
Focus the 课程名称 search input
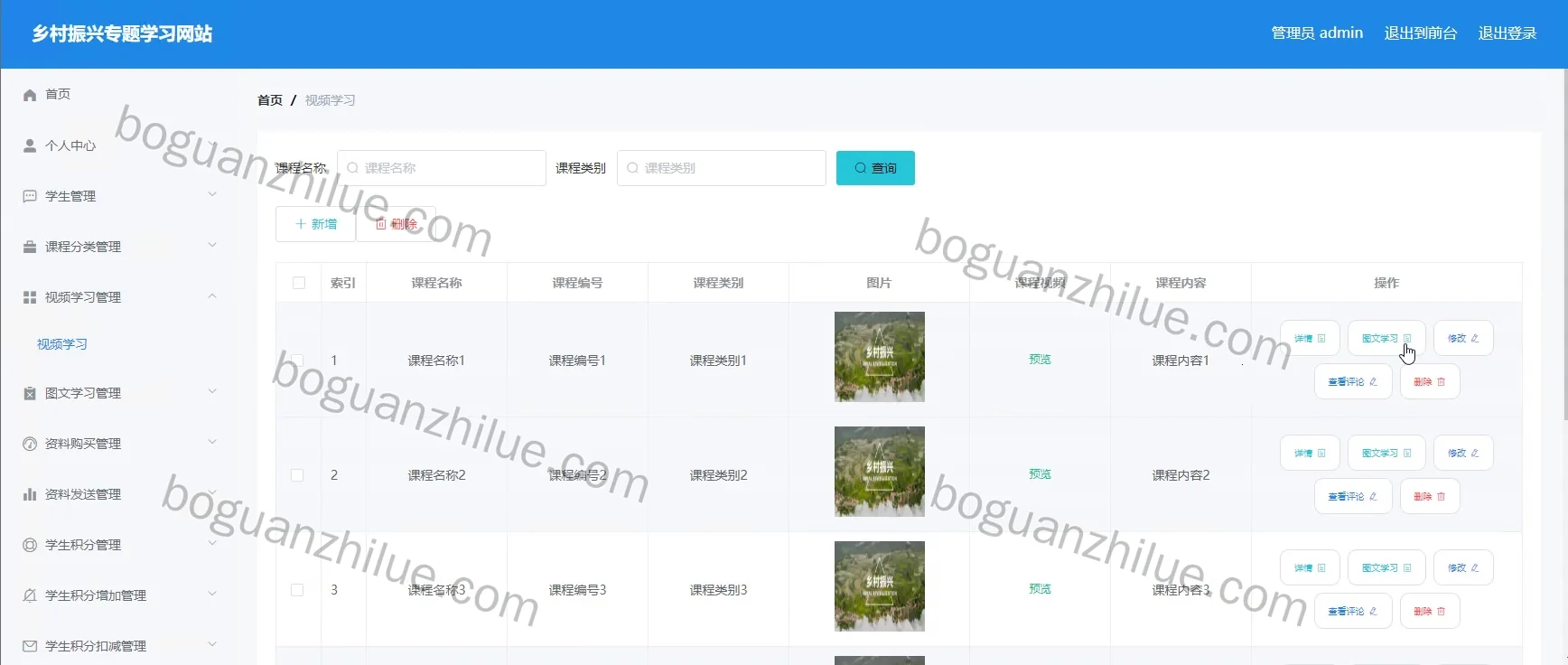(442, 168)
